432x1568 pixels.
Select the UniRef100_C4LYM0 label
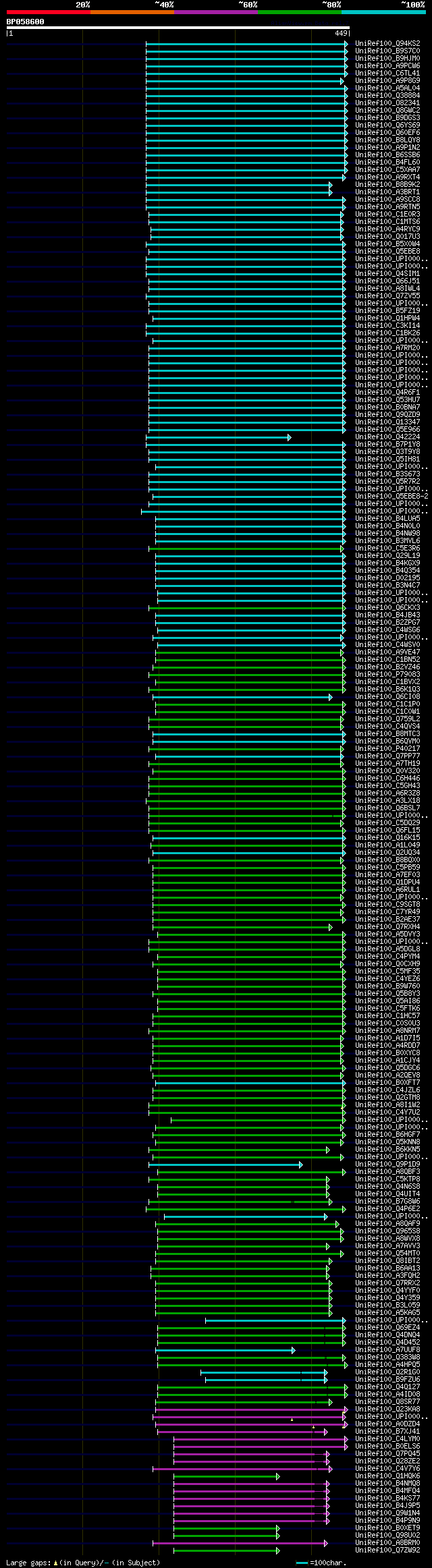click(387, 1438)
